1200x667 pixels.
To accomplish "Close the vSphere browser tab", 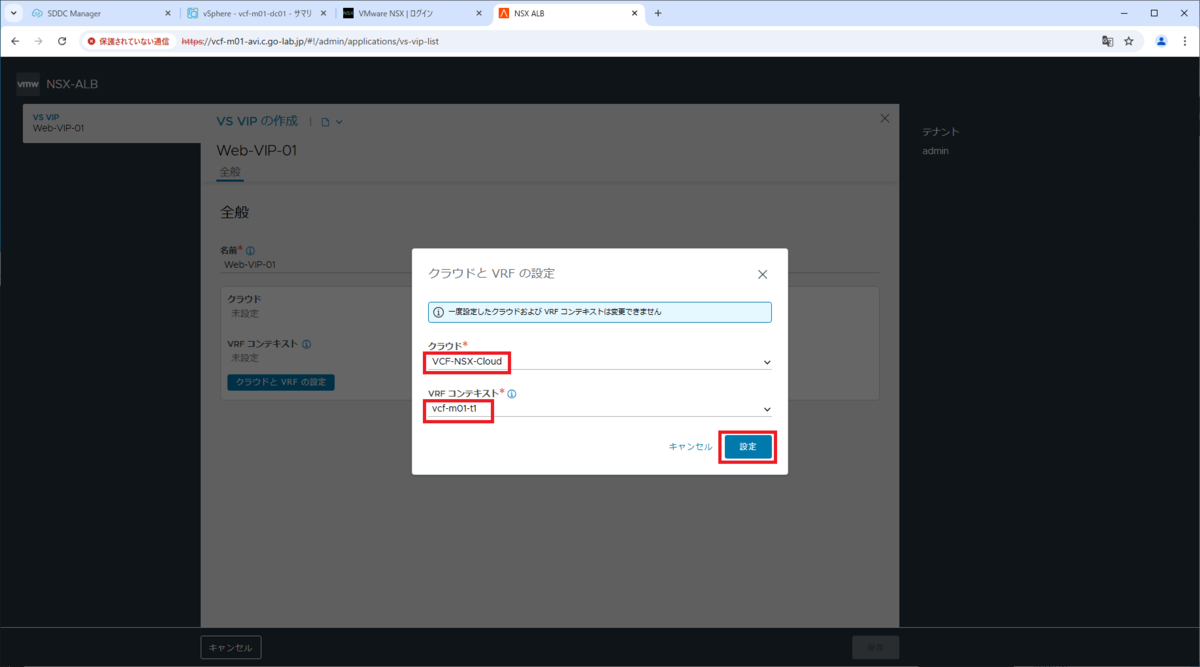I will coord(322,13).
